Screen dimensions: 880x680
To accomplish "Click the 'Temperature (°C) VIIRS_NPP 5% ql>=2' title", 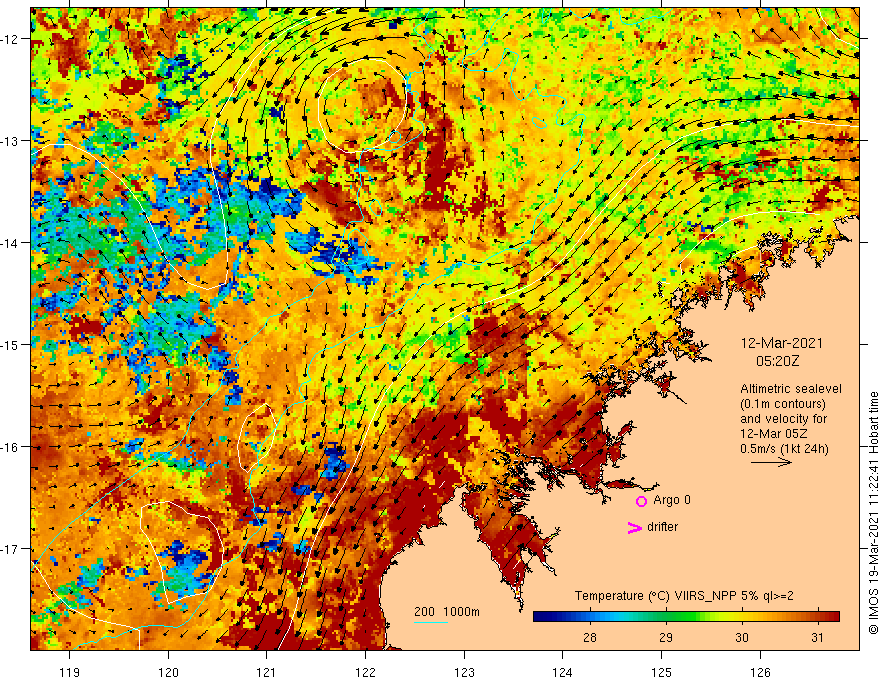I will point(684,596).
